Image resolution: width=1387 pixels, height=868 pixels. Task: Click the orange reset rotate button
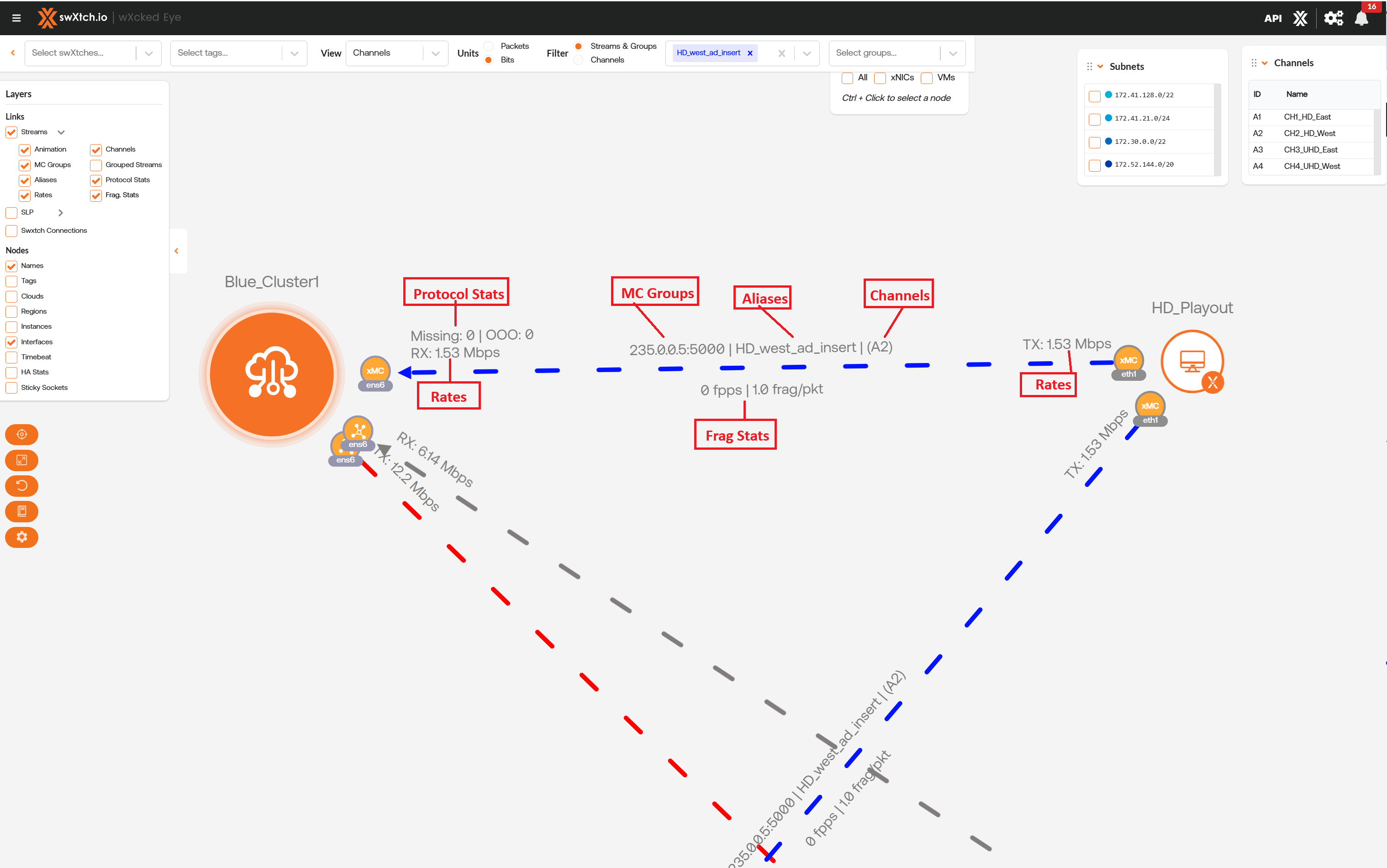click(22, 486)
